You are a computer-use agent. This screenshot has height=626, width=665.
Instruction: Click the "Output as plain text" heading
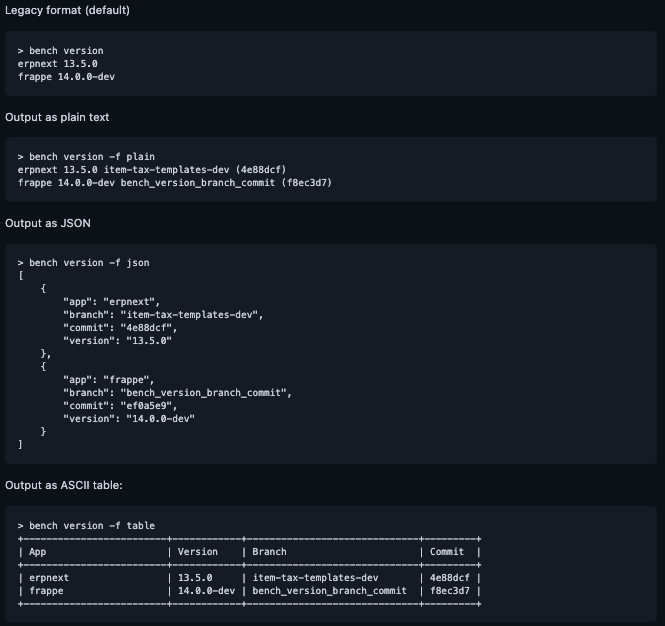[x=57, y=117]
